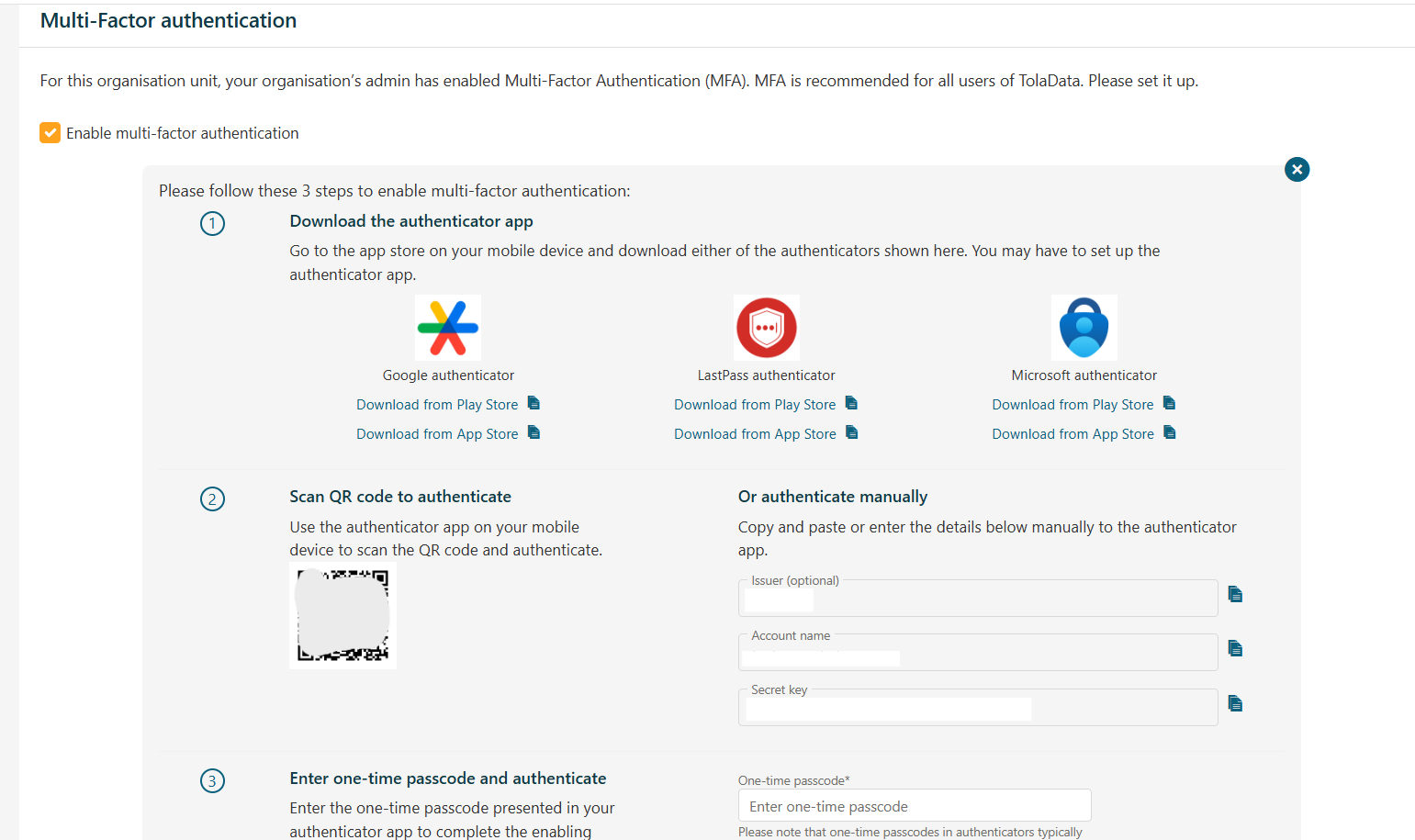
Task: Copy the Issuer field value
Action: (1235, 595)
